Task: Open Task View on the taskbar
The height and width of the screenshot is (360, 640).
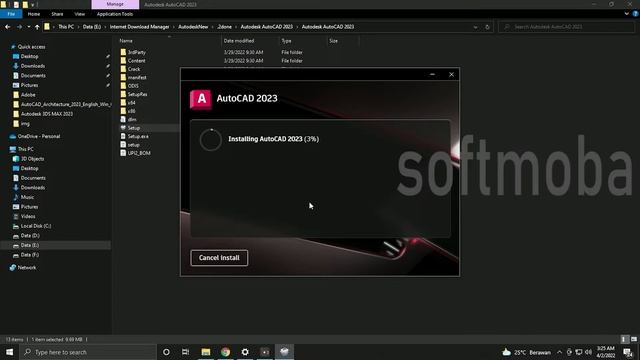Action: point(185,352)
